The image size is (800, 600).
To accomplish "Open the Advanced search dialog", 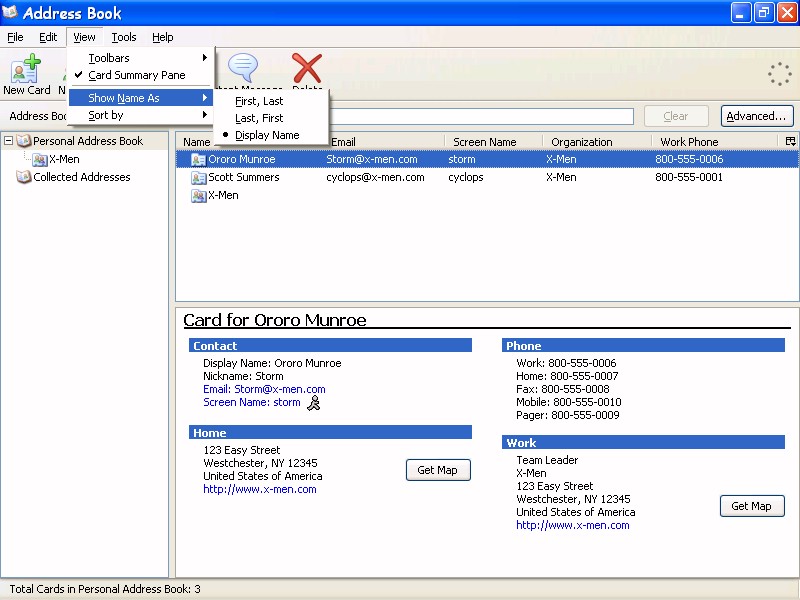I will click(757, 116).
